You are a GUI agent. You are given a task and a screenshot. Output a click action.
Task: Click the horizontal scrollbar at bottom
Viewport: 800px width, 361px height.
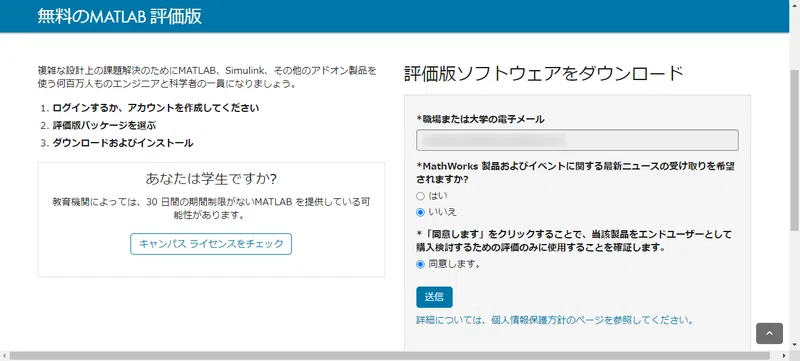click(x=389, y=355)
